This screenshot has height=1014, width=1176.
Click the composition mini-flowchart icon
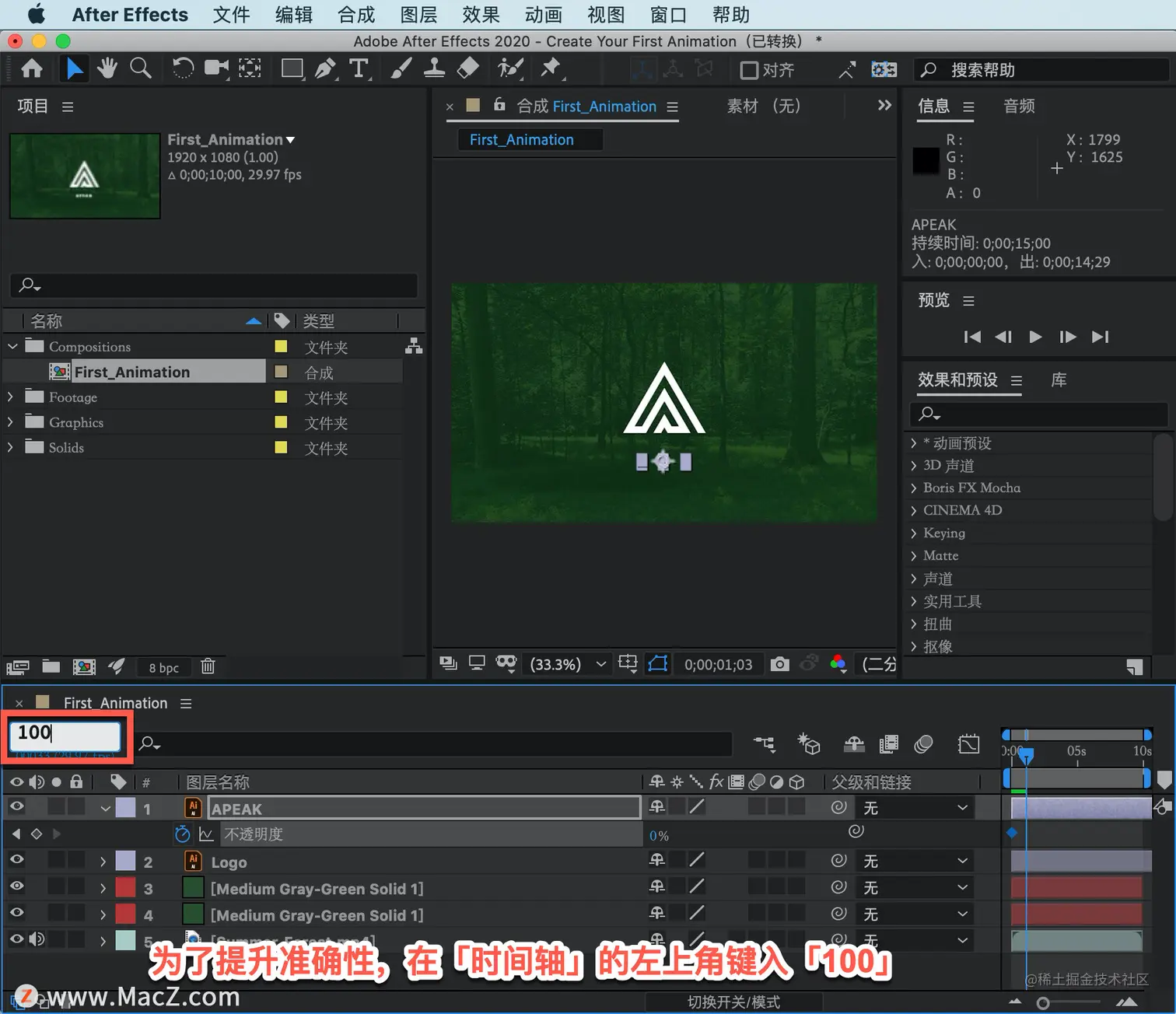[765, 744]
